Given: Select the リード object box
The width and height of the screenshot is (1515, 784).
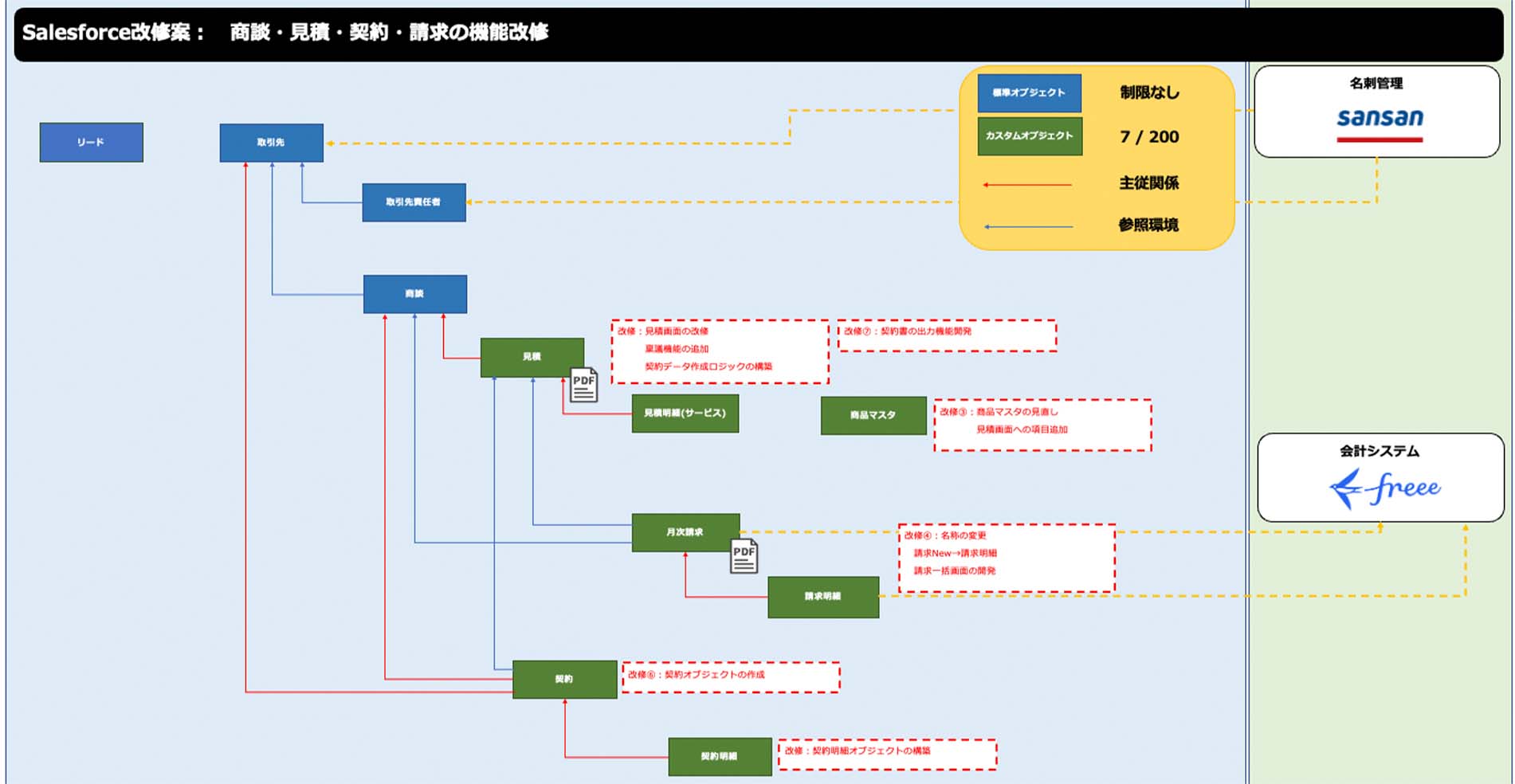Looking at the screenshot, I should [x=92, y=143].
